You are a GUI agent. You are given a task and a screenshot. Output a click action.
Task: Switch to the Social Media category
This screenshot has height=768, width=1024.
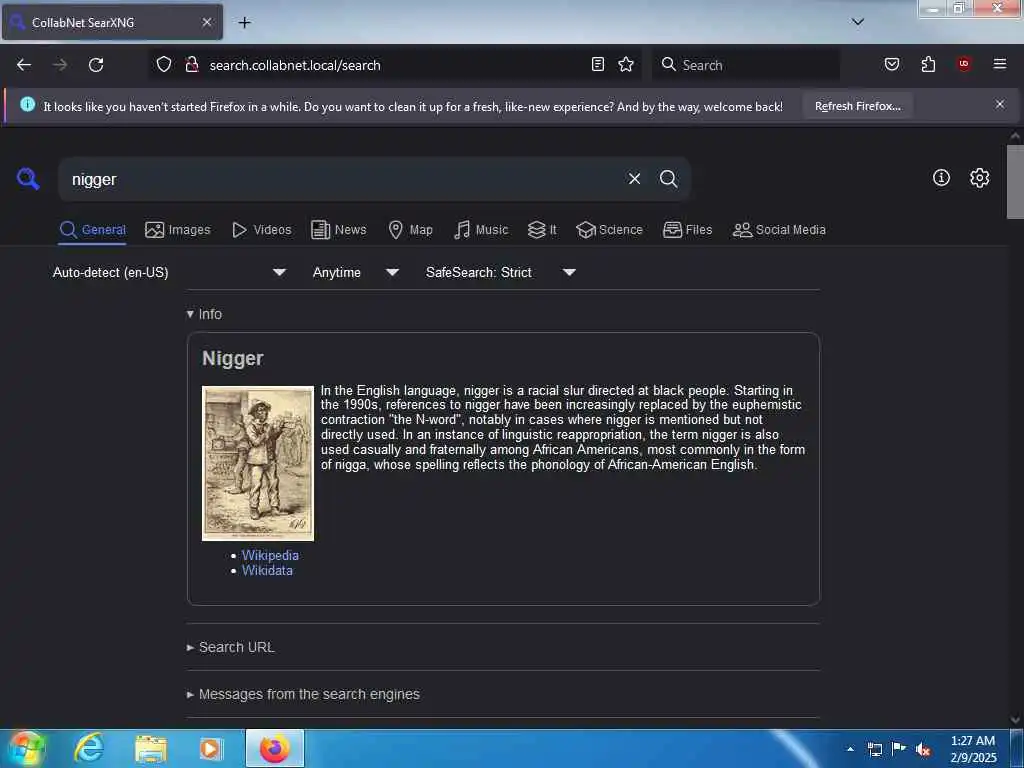point(779,230)
